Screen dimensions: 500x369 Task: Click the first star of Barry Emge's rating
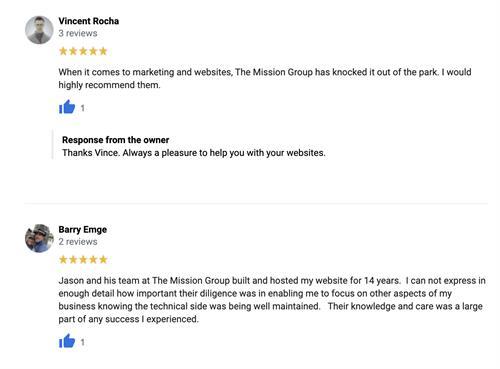pyautogui.click(x=63, y=259)
